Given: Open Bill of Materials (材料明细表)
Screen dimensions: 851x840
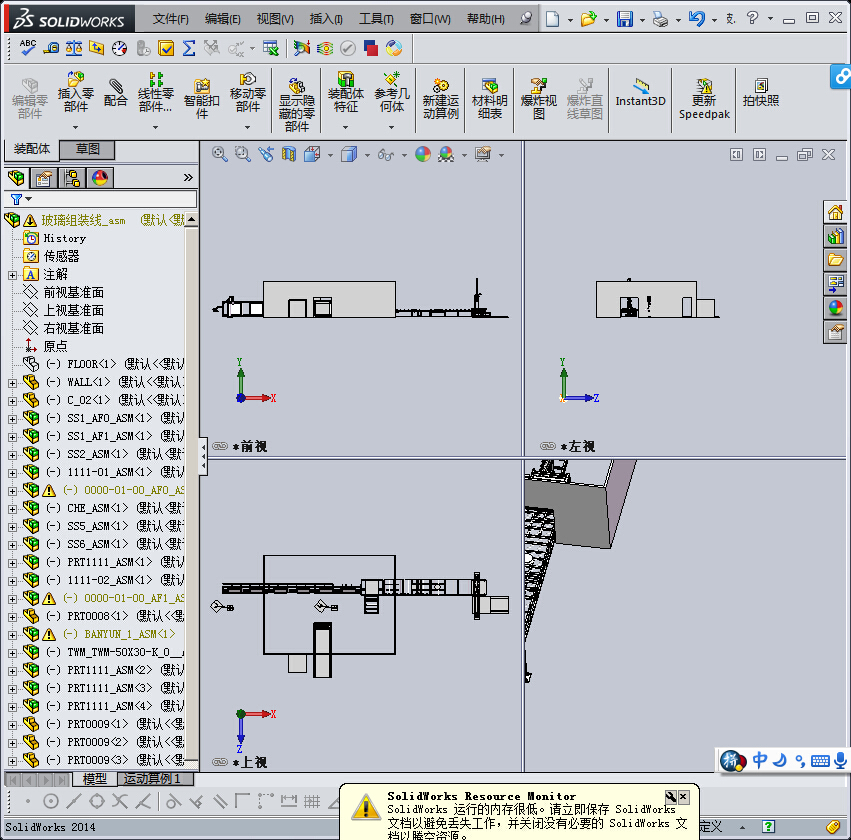Looking at the screenshot, I should [x=490, y=99].
